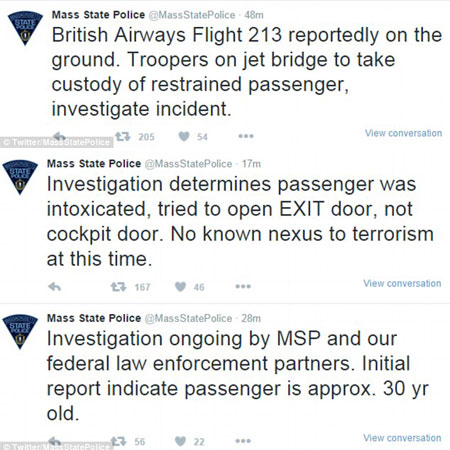Viewport: 450px width, 450px height.
Task: Like the tweet with 54 likes
Action: (x=184, y=136)
